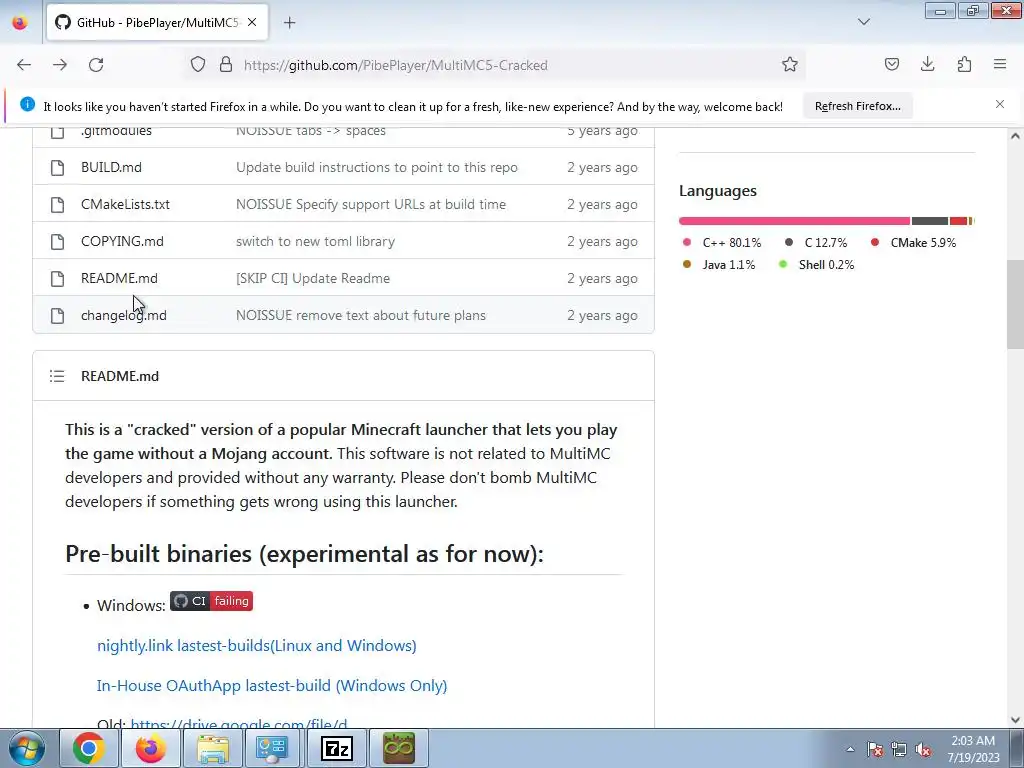Click the muted volume speaker tray icon
Screen dimensions: 1024x768
(x=923, y=749)
